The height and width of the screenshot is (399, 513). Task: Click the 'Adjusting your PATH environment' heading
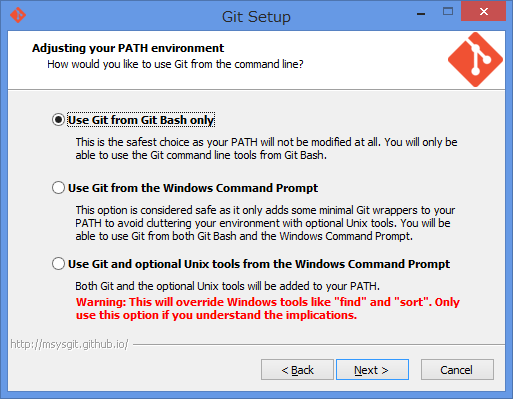(x=128, y=48)
